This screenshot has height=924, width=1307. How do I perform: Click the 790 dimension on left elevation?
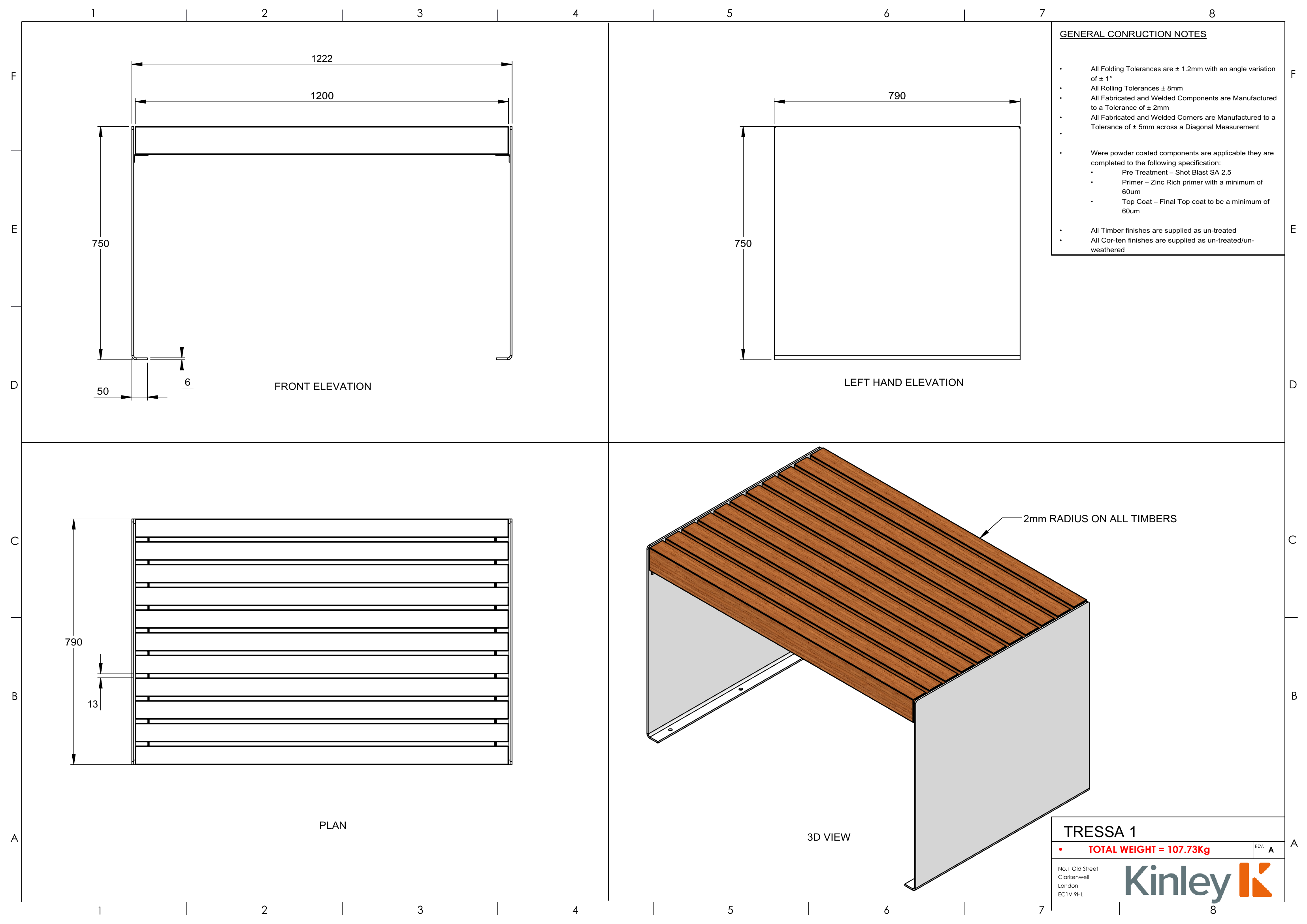tap(896, 96)
